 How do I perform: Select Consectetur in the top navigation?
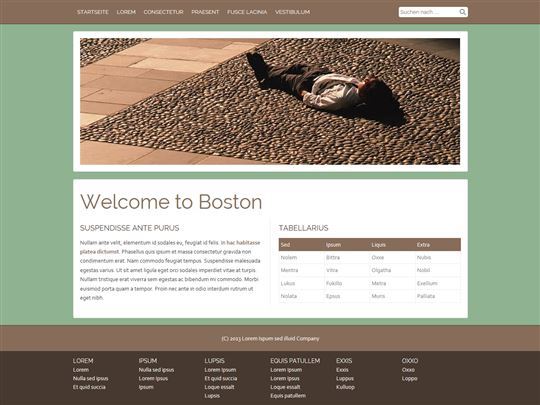(x=164, y=12)
